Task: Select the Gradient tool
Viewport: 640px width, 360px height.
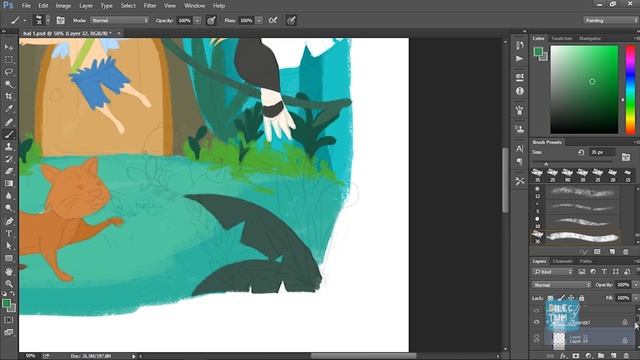Action: tap(9, 183)
